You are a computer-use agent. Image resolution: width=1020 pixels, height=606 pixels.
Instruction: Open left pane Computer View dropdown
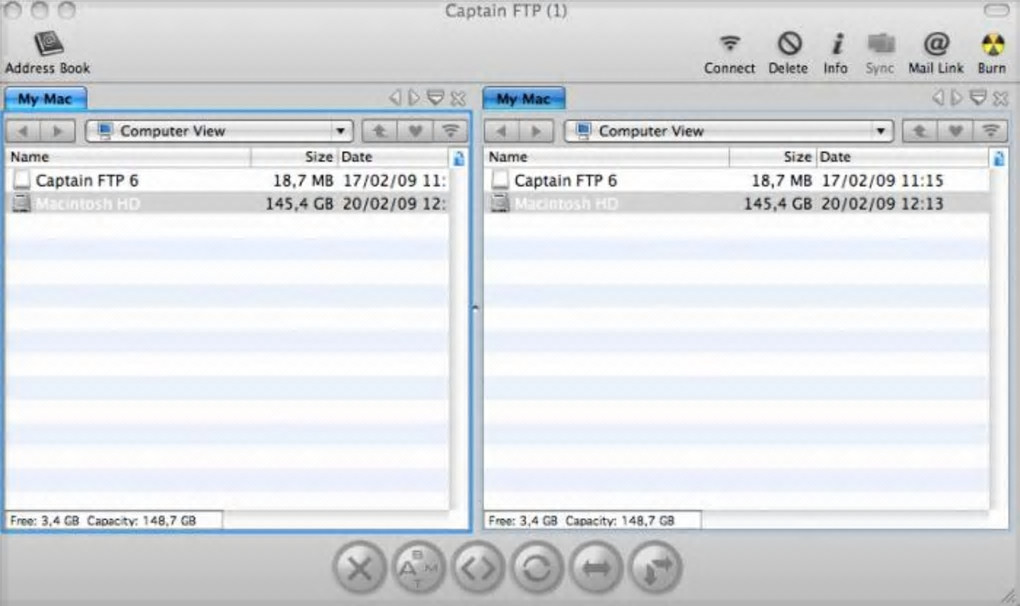coord(219,131)
